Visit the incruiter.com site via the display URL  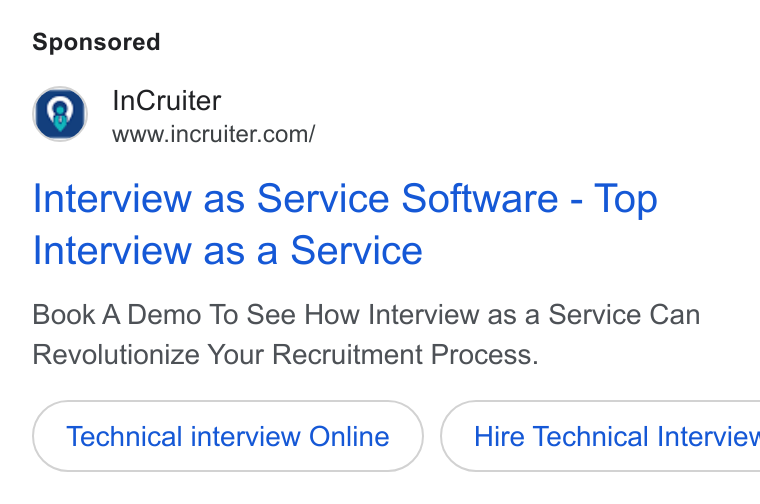coord(214,134)
